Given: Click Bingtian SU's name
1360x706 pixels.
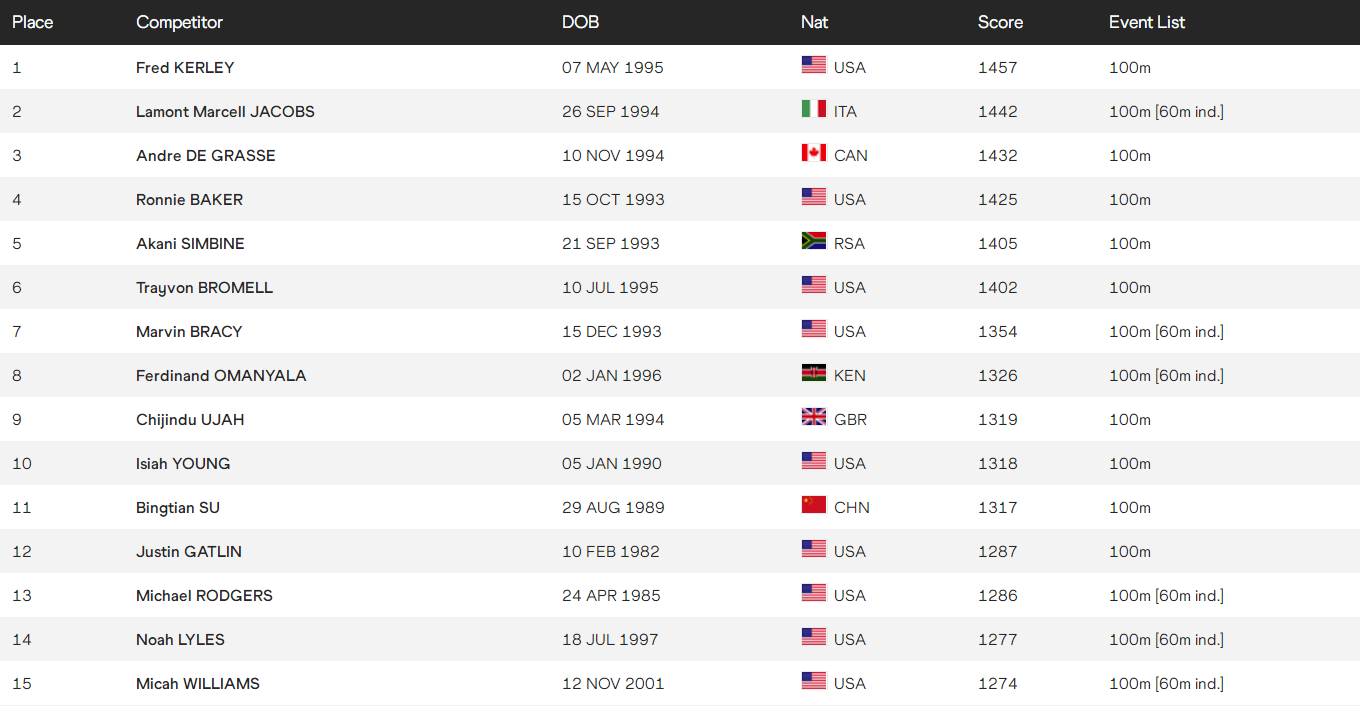Looking at the screenshot, I should coord(177,508).
